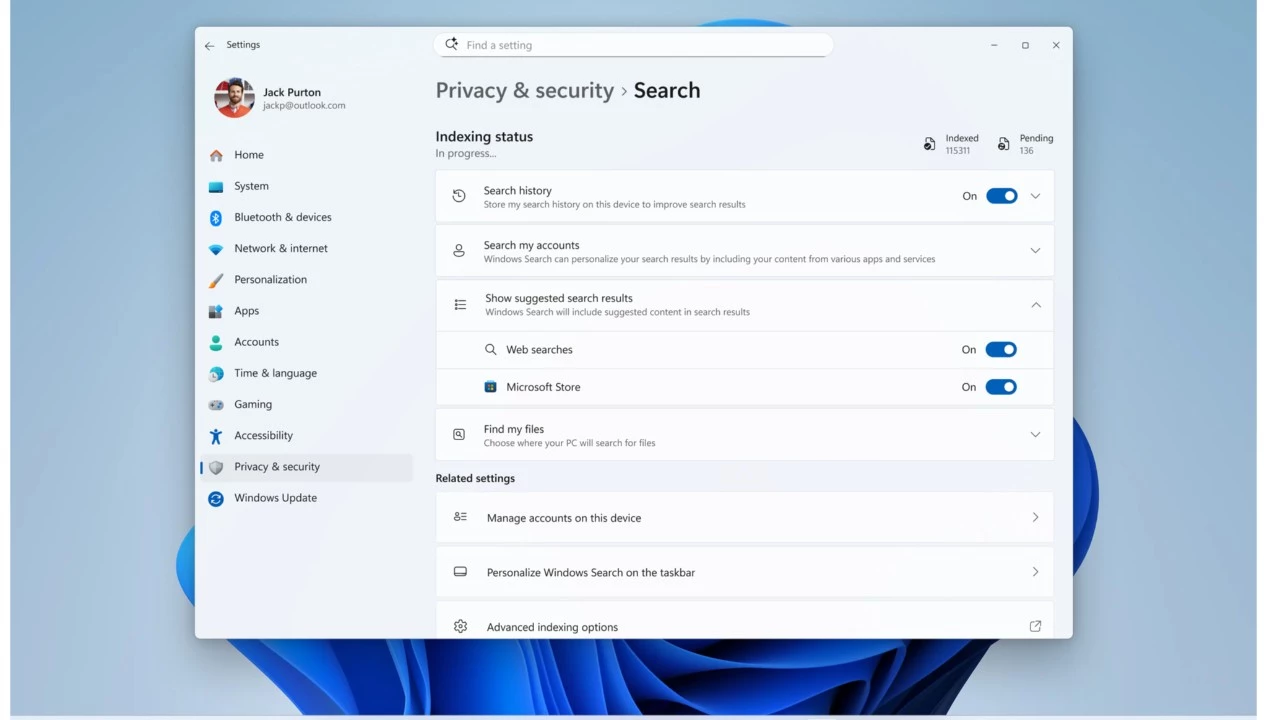Click the Web searches magnifier icon
Screen dimensions: 1280x720
tap(490, 350)
